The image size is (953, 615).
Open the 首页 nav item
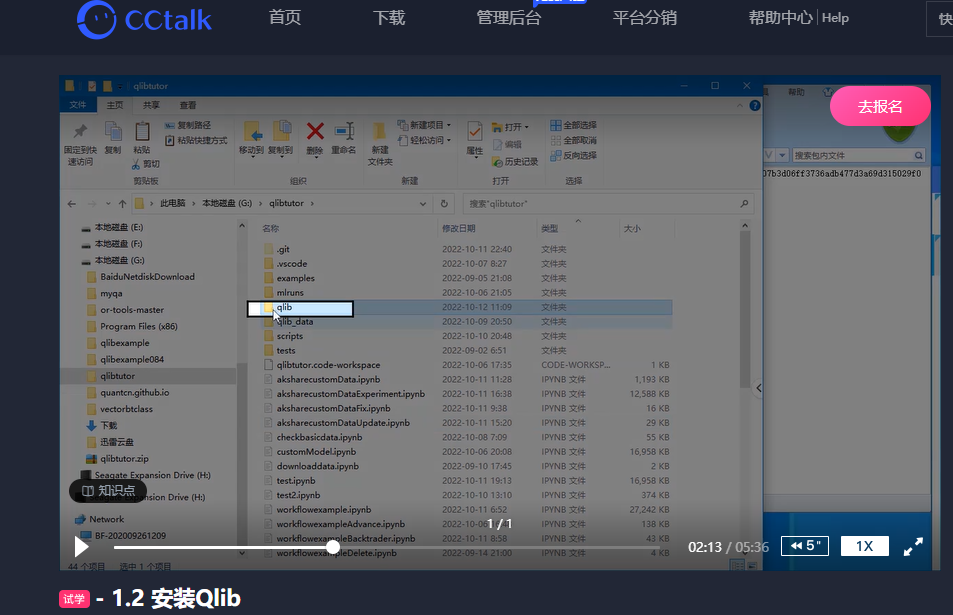pyautogui.click(x=285, y=18)
